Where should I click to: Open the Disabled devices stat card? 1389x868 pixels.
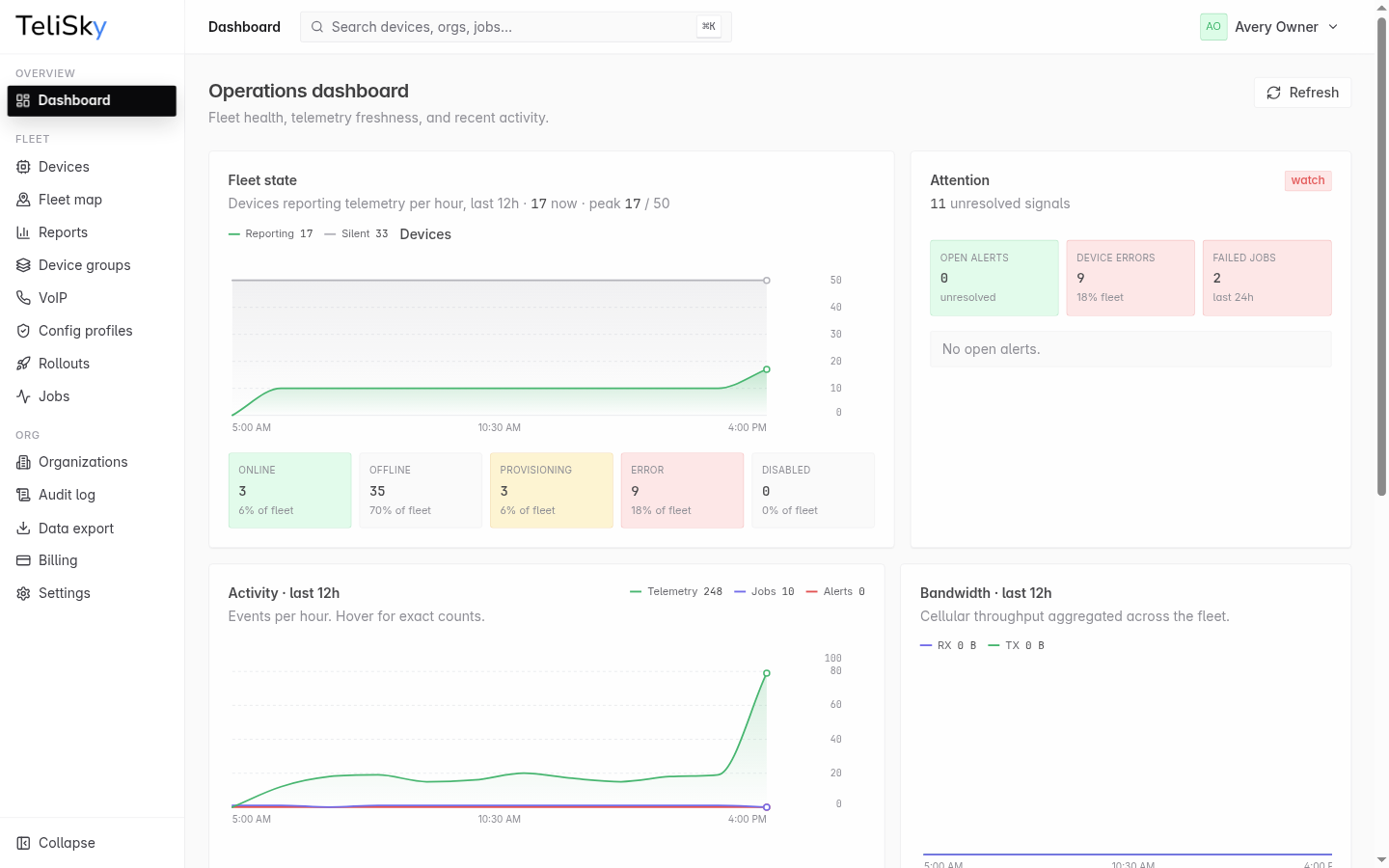813,490
